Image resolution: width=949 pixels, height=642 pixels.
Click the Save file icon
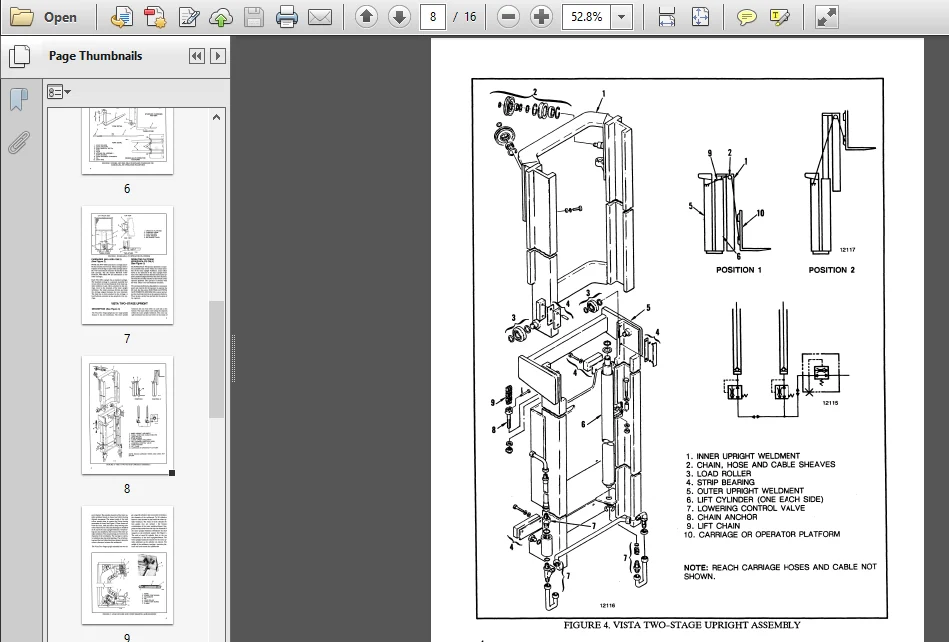(254, 17)
